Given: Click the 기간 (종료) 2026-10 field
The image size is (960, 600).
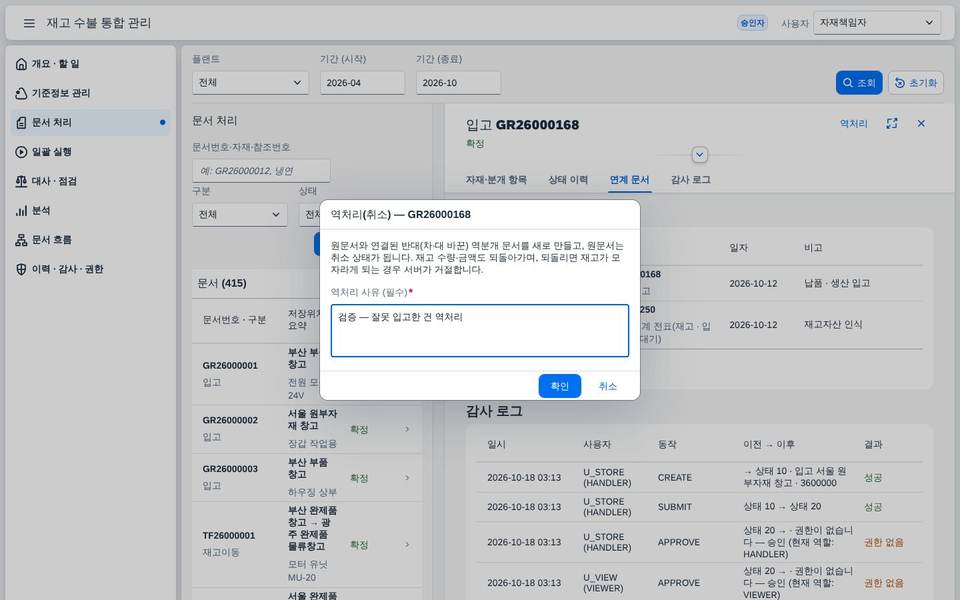Looking at the screenshot, I should click(x=459, y=83).
